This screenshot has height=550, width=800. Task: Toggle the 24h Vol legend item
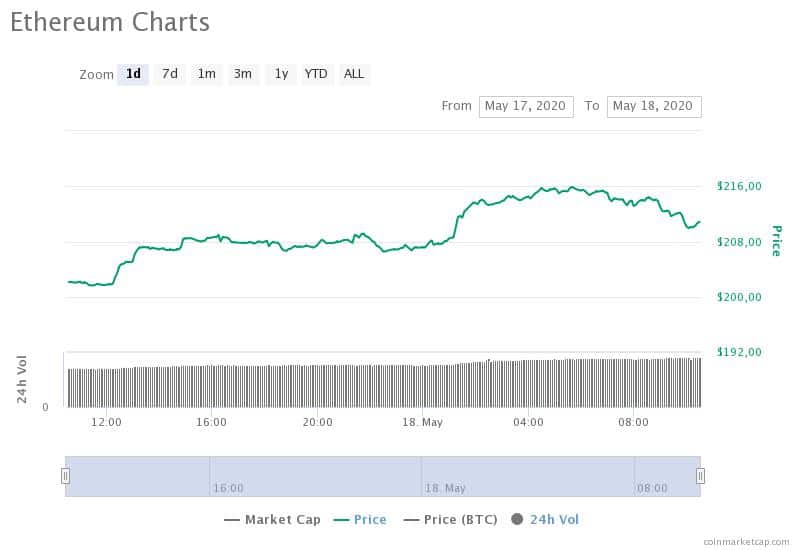point(545,520)
